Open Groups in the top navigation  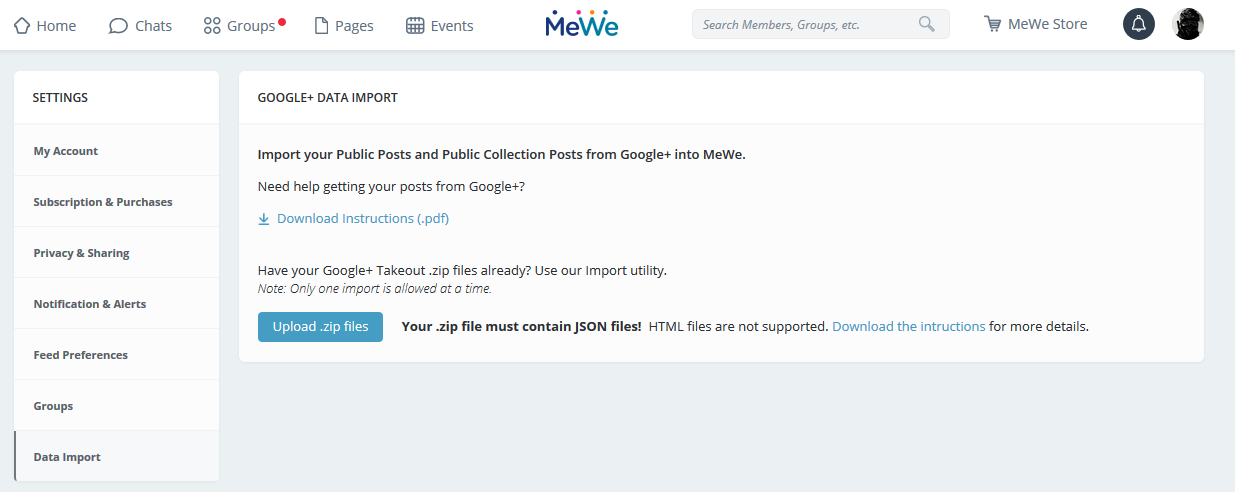pyautogui.click(x=240, y=25)
